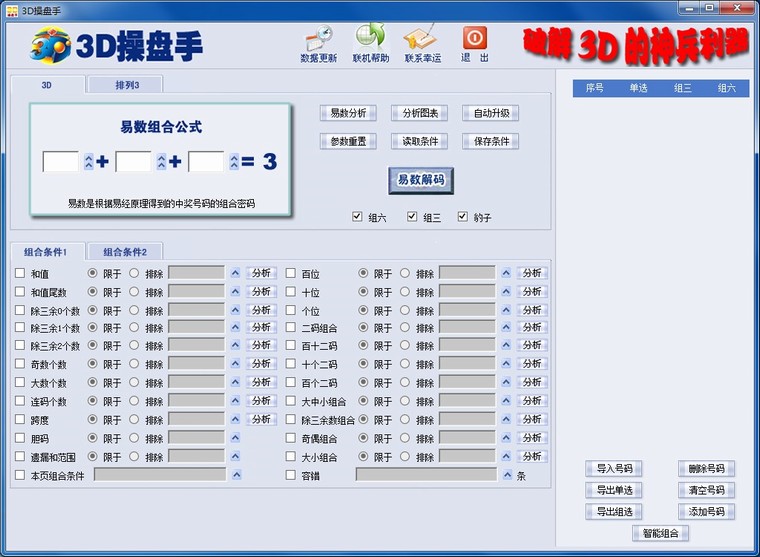Select 排除 radio for 百位 row
760x557 pixels.
405,273
